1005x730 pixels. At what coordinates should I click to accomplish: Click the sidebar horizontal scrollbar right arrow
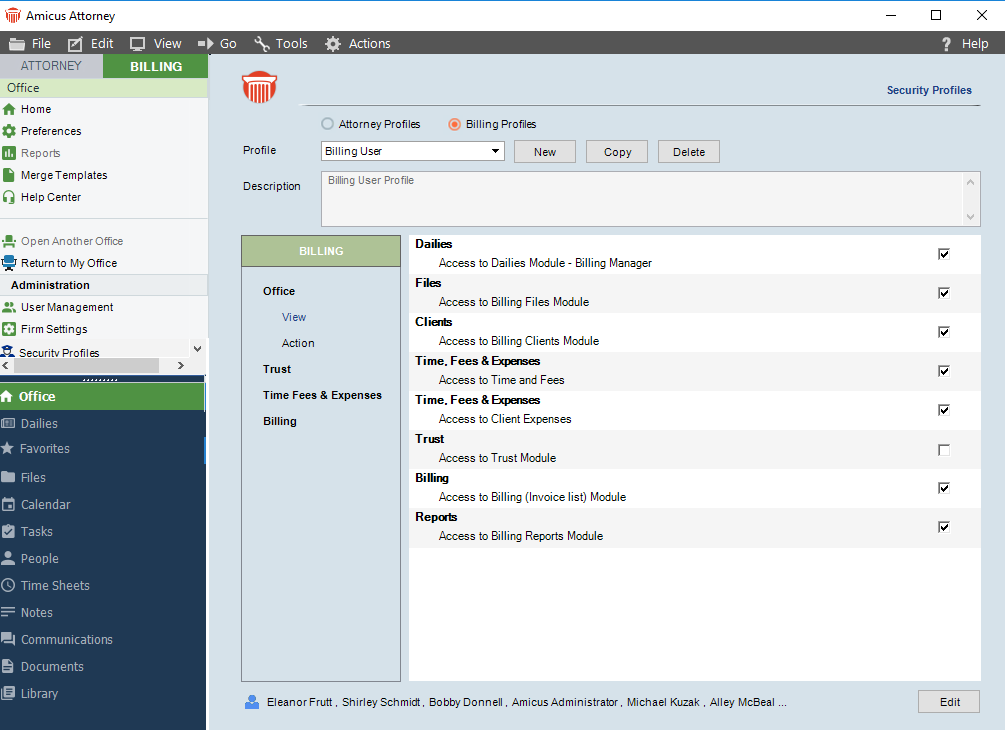(181, 365)
